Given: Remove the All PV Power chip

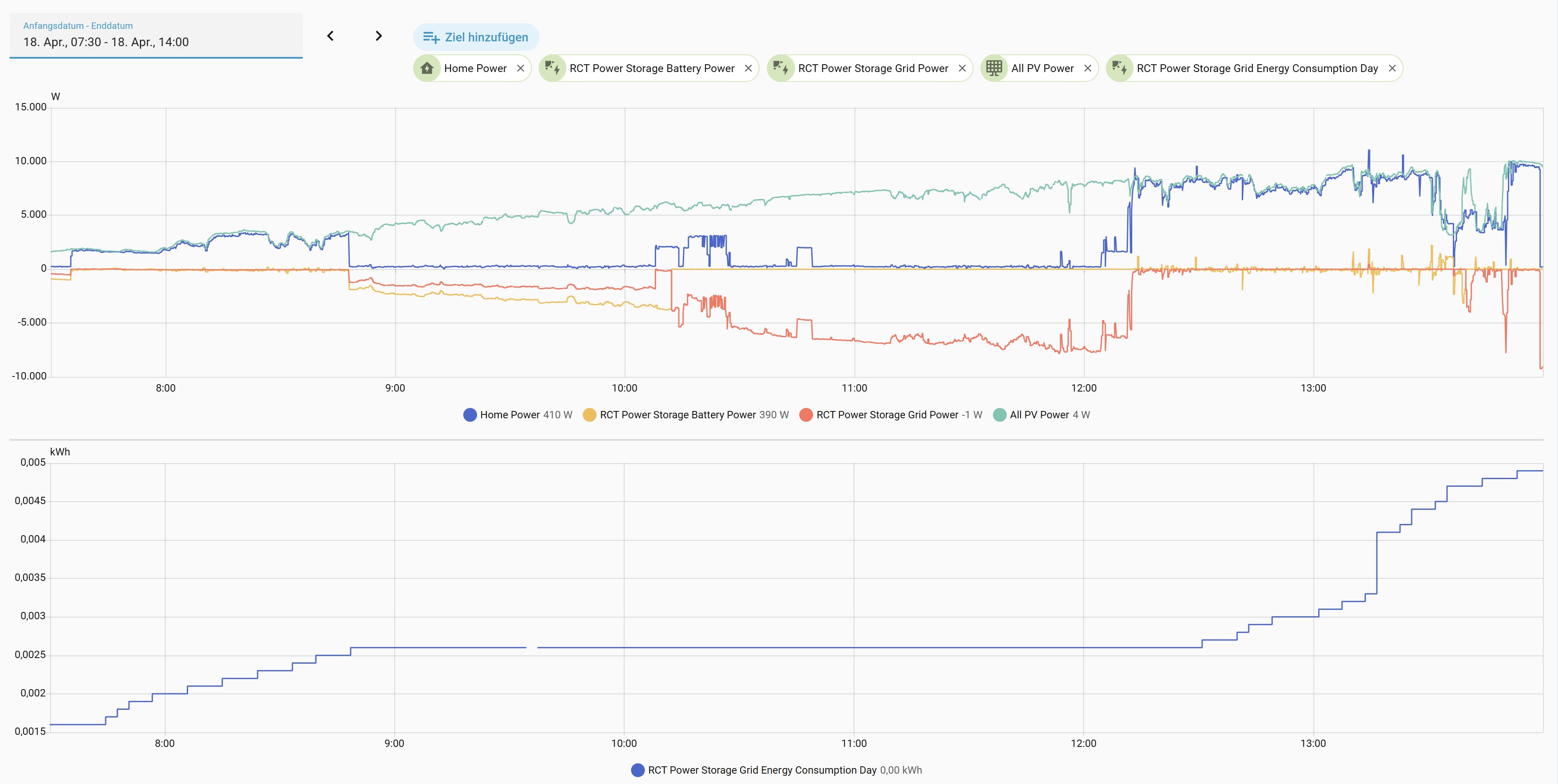Looking at the screenshot, I should tap(1087, 68).
